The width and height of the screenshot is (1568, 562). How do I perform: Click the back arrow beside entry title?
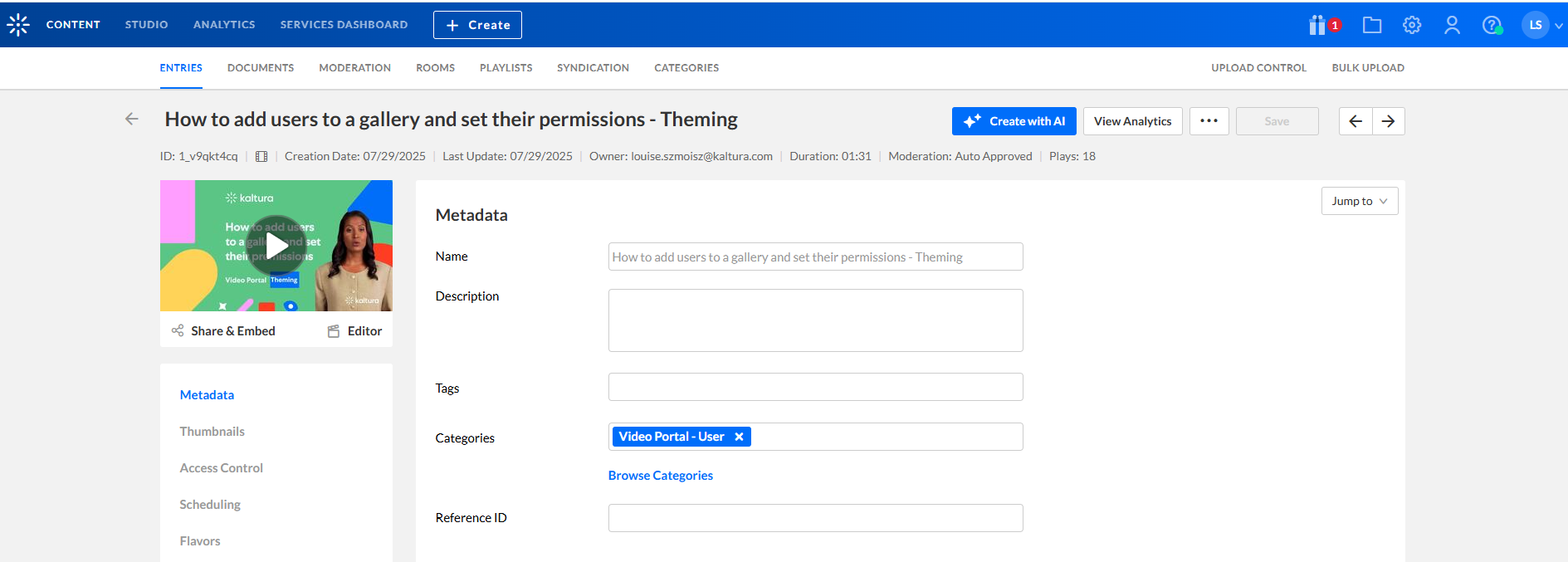click(x=131, y=120)
